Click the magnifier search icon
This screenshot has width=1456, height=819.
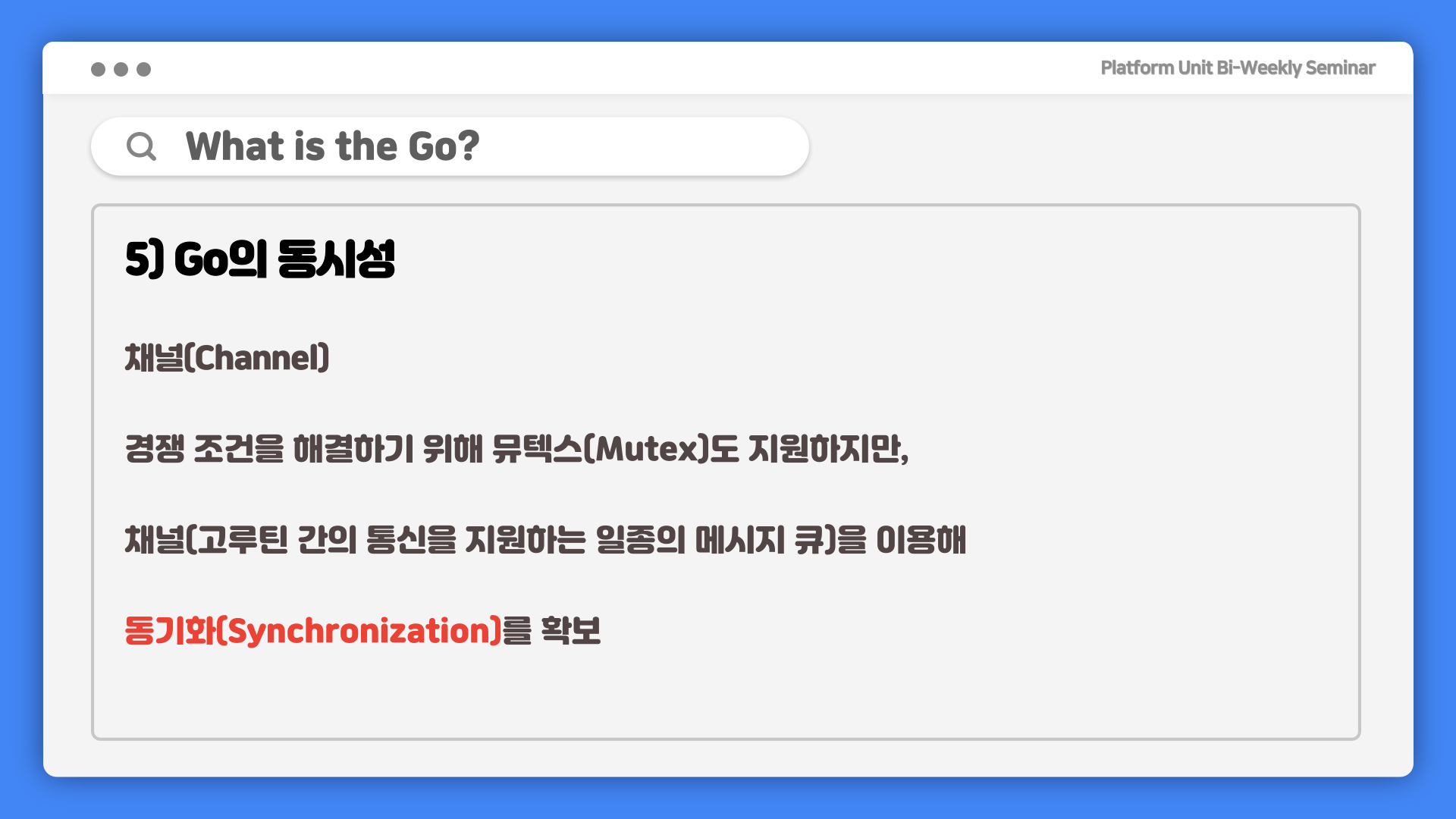coord(141,146)
